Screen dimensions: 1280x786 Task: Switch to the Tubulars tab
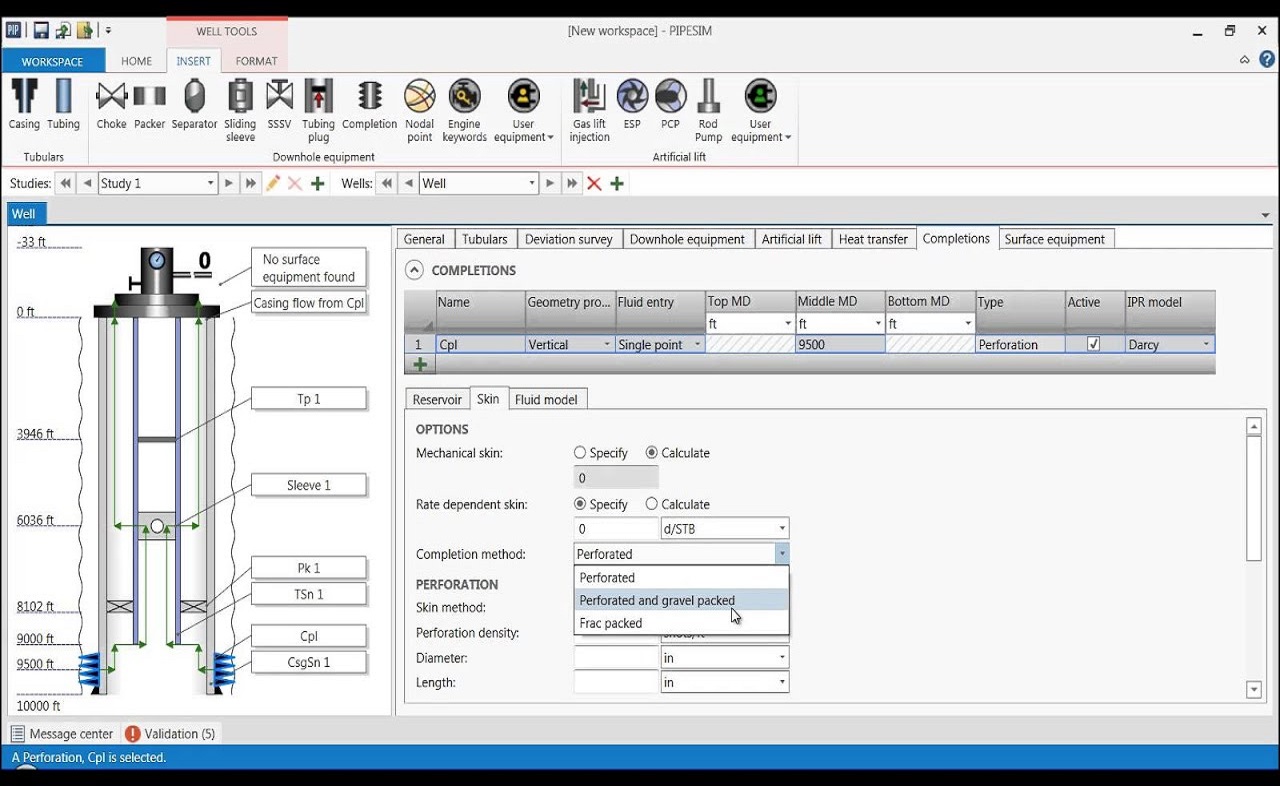[485, 239]
